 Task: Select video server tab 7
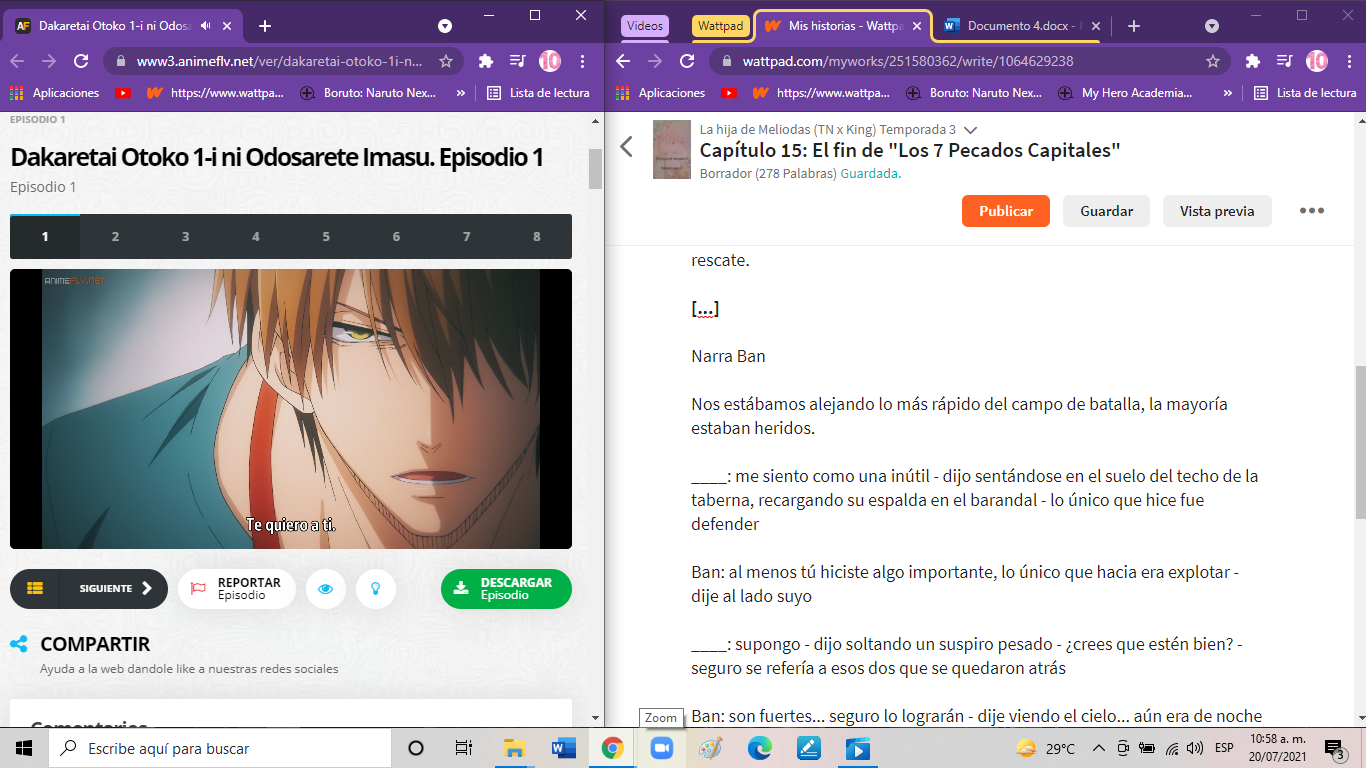click(x=467, y=237)
